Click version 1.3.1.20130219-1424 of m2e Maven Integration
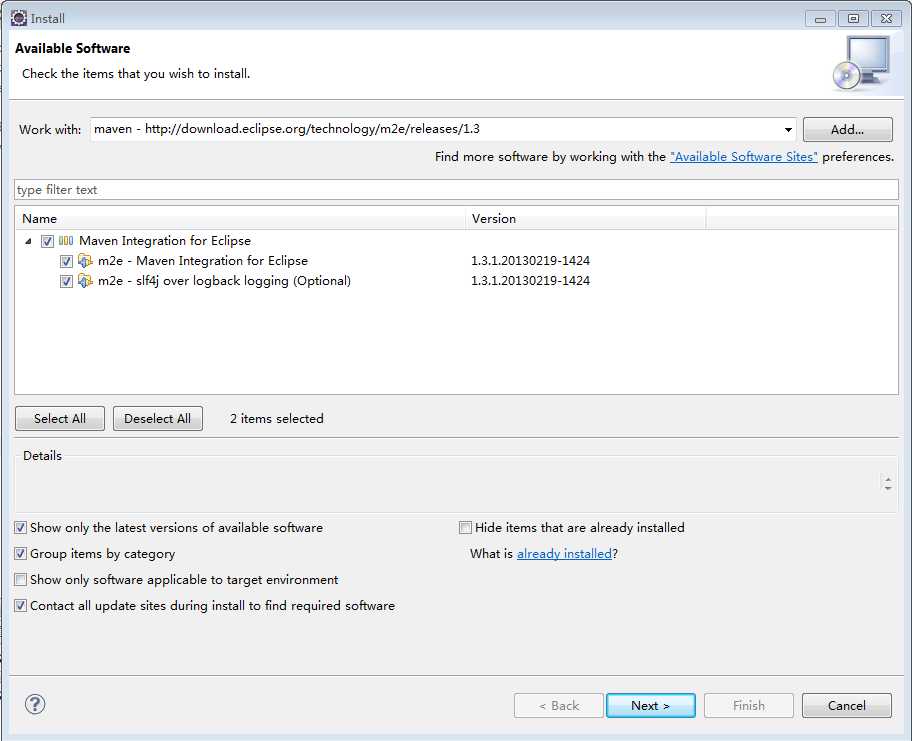 pos(530,261)
